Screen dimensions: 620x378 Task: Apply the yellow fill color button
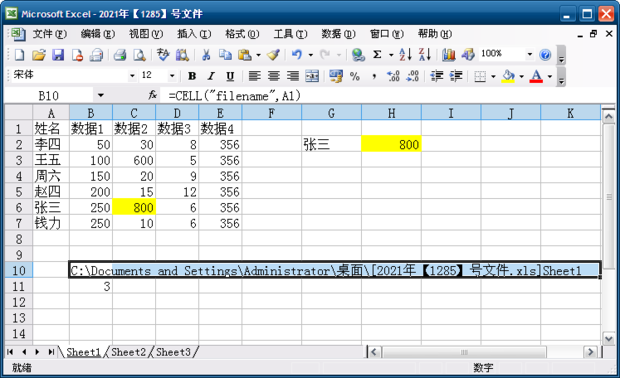[x=508, y=76]
